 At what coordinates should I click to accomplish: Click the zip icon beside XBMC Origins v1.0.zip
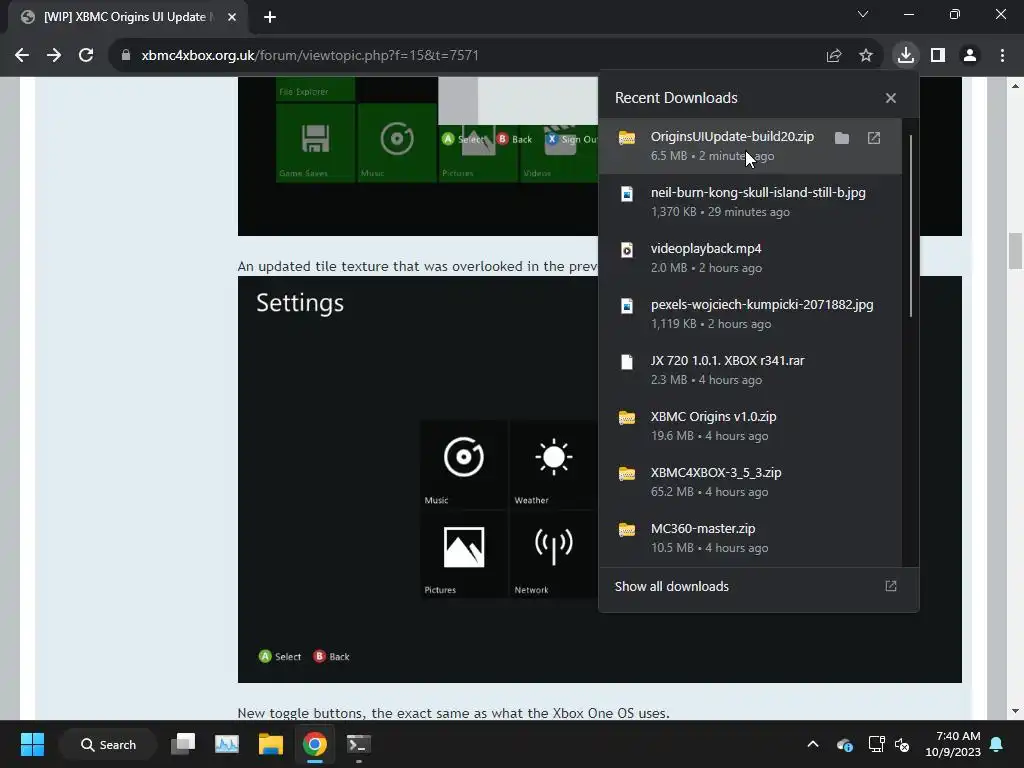click(x=627, y=417)
